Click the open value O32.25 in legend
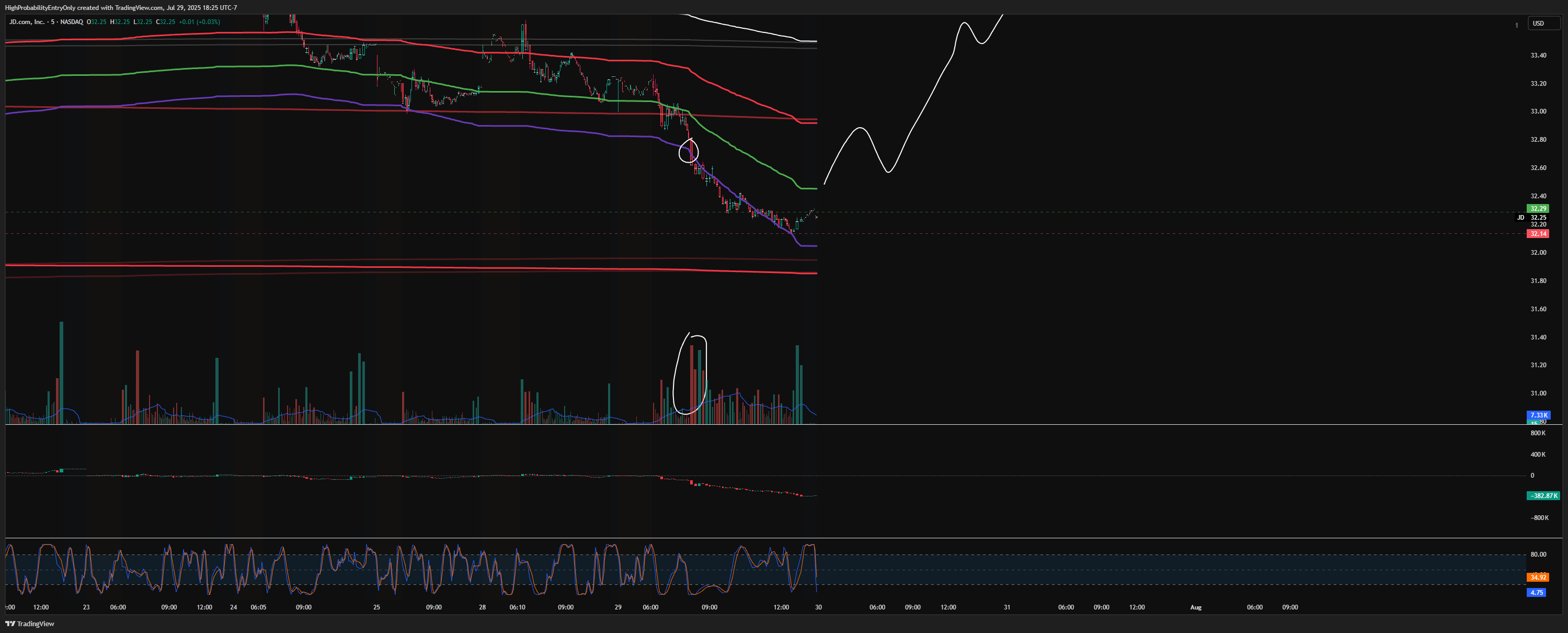The width and height of the screenshot is (1568, 633). (96, 22)
